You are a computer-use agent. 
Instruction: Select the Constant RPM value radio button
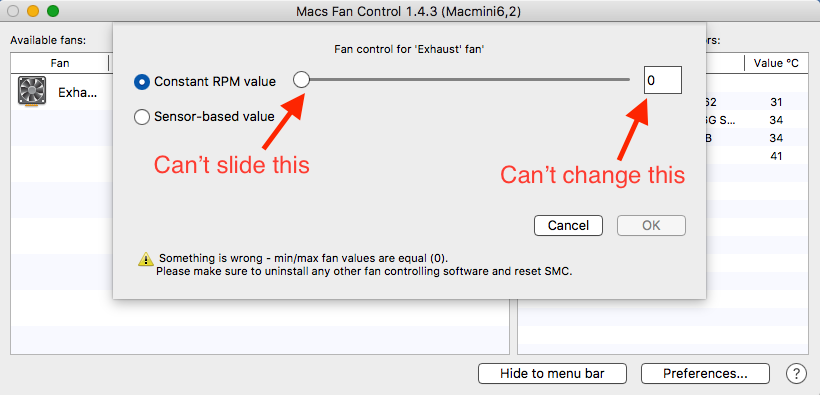point(142,82)
